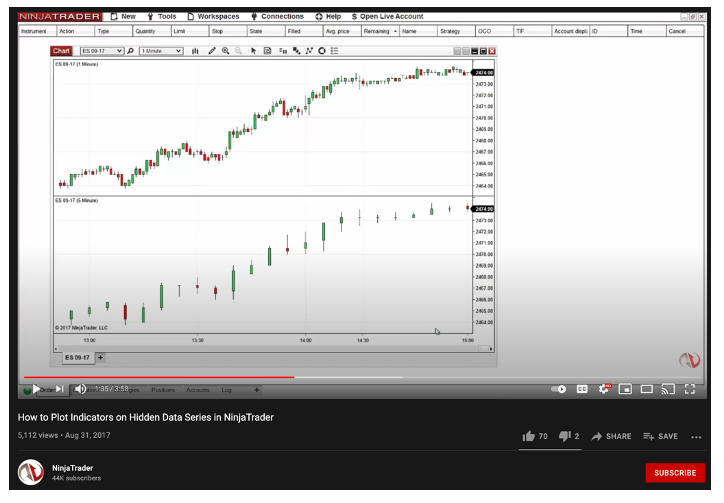The width and height of the screenshot is (724, 503).
Task: Click the strategies icon
Action: pos(309,51)
